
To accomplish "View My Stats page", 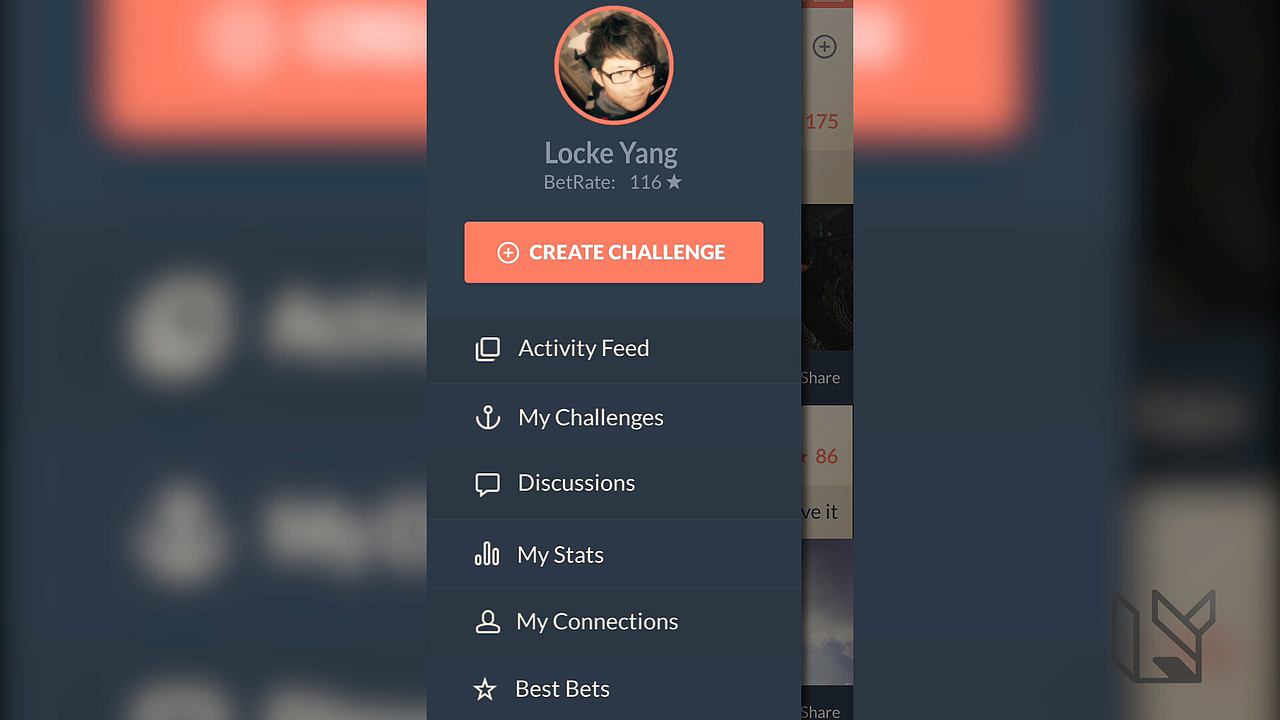I will [614, 554].
